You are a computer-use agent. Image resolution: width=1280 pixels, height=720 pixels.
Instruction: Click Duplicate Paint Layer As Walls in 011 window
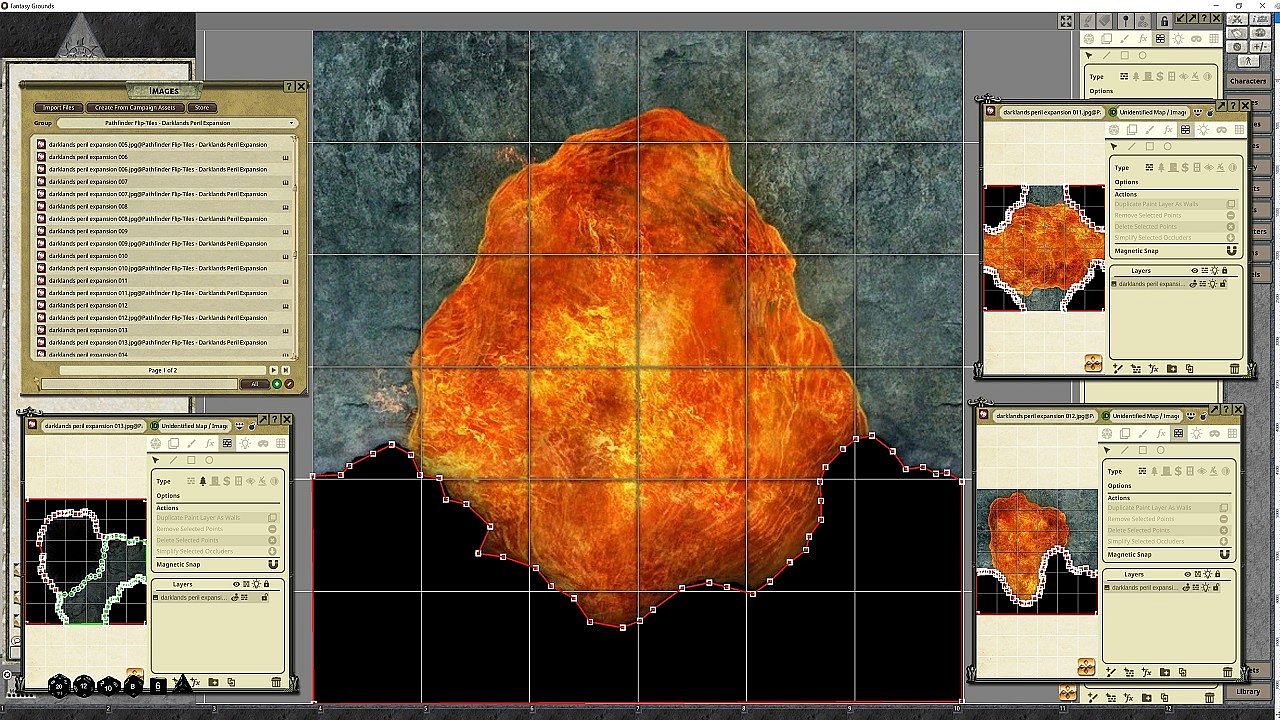pos(1177,204)
